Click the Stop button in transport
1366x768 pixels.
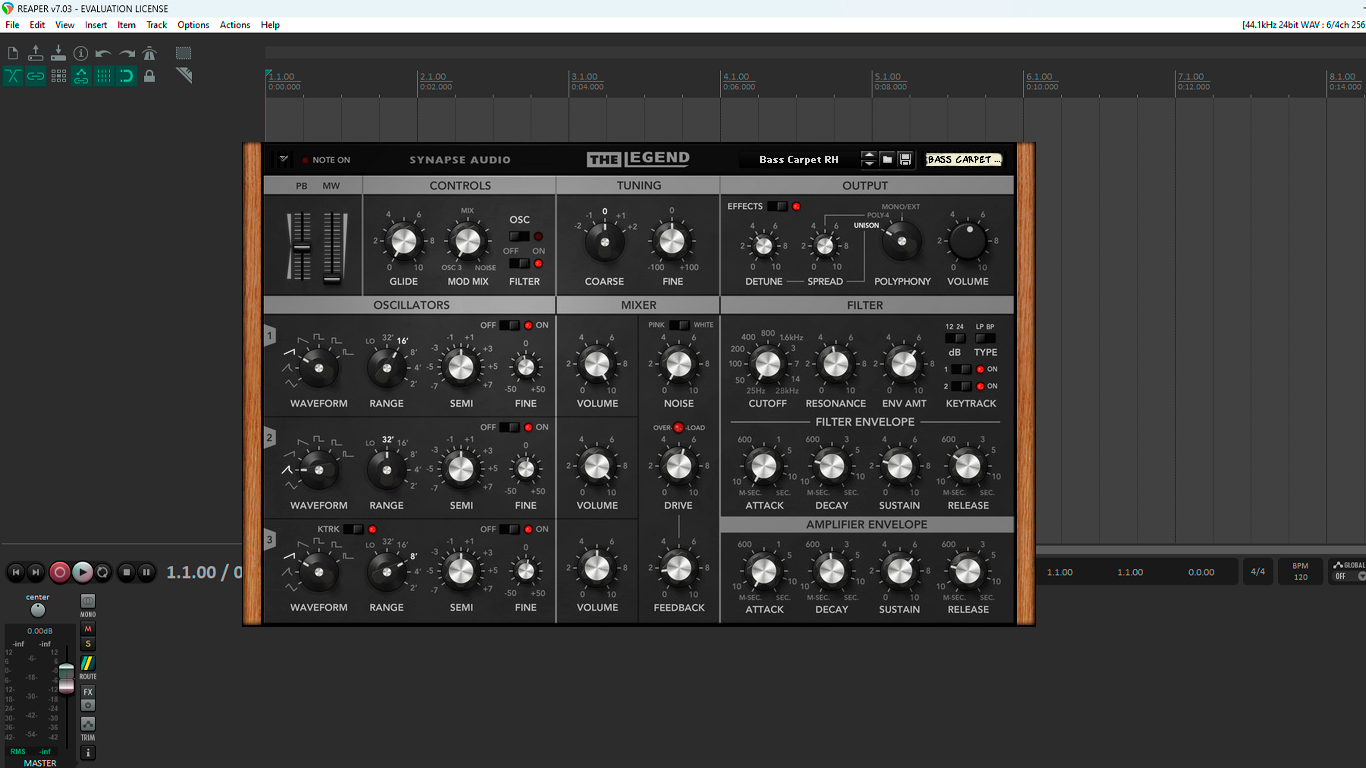(x=126, y=572)
